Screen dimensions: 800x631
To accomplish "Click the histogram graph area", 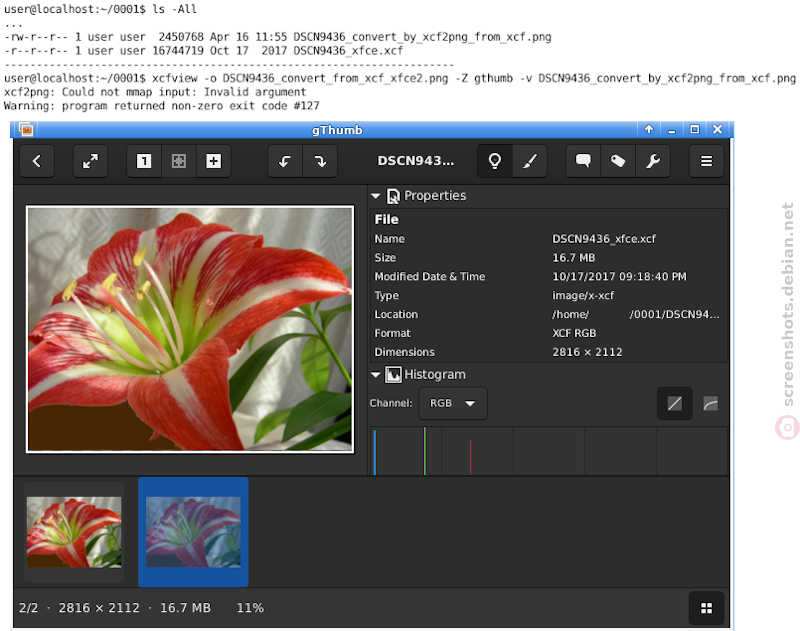I will tap(549, 451).
